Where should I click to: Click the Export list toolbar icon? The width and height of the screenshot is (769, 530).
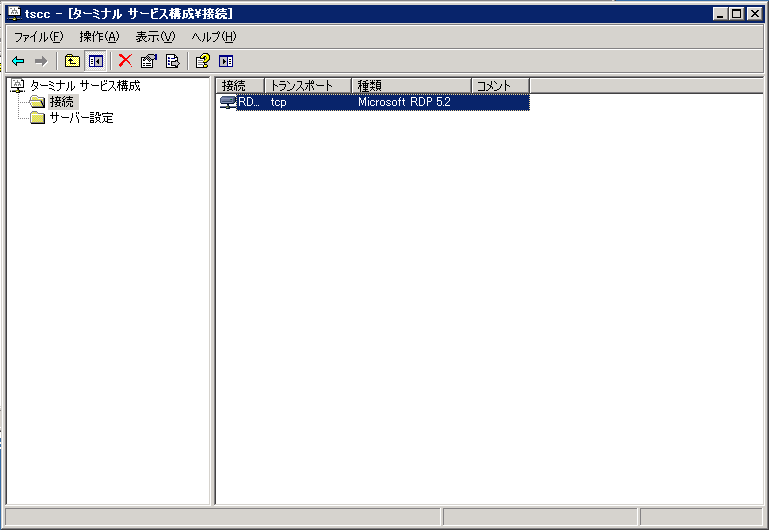[173, 61]
